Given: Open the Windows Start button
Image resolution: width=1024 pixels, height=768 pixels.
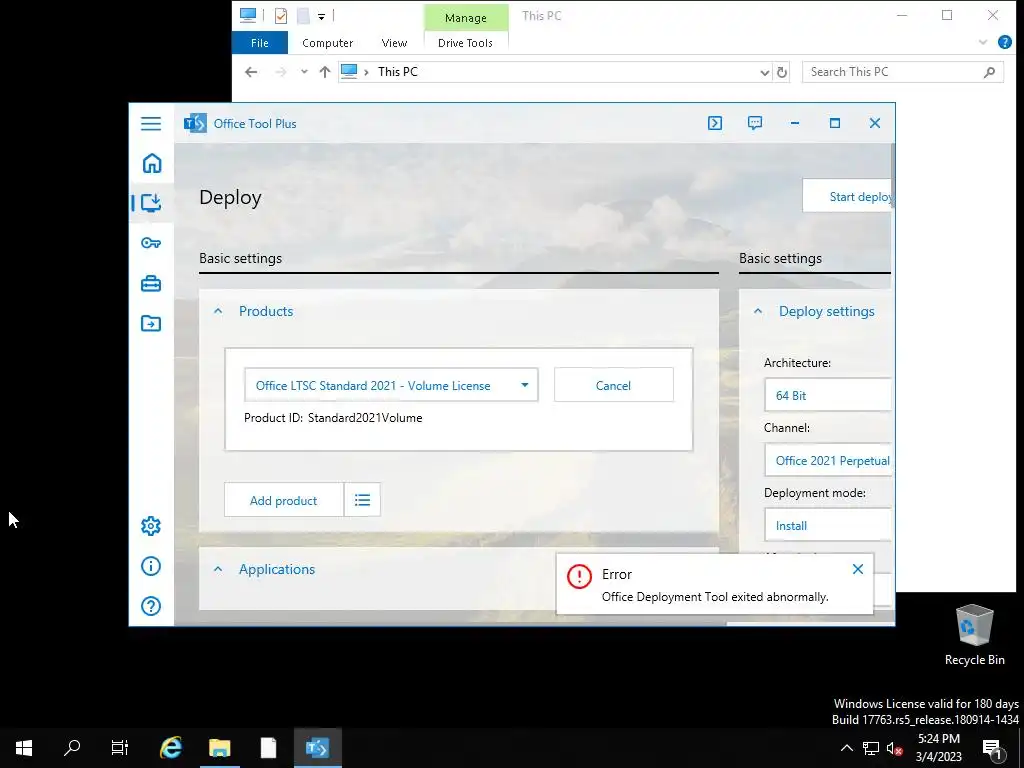Looking at the screenshot, I should click(x=24, y=748).
